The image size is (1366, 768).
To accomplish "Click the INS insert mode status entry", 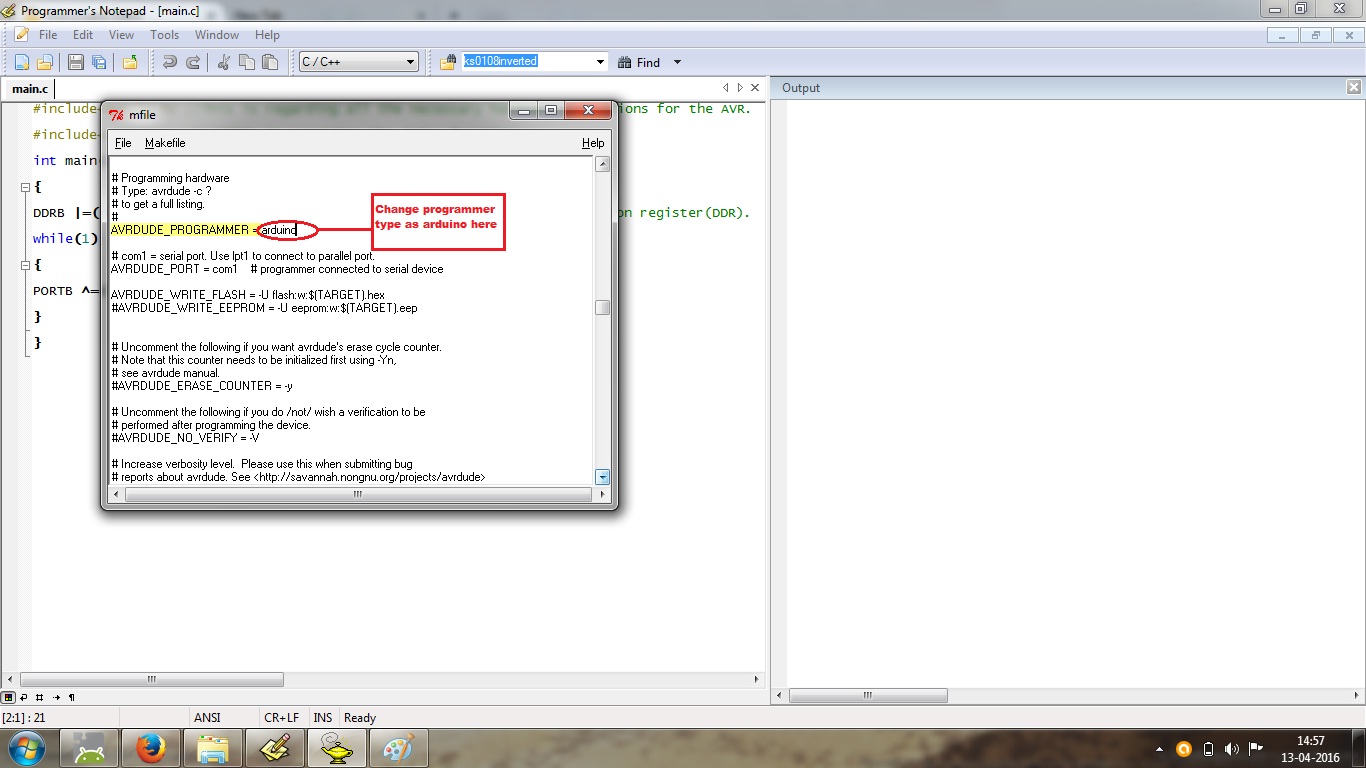I will click(x=323, y=717).
